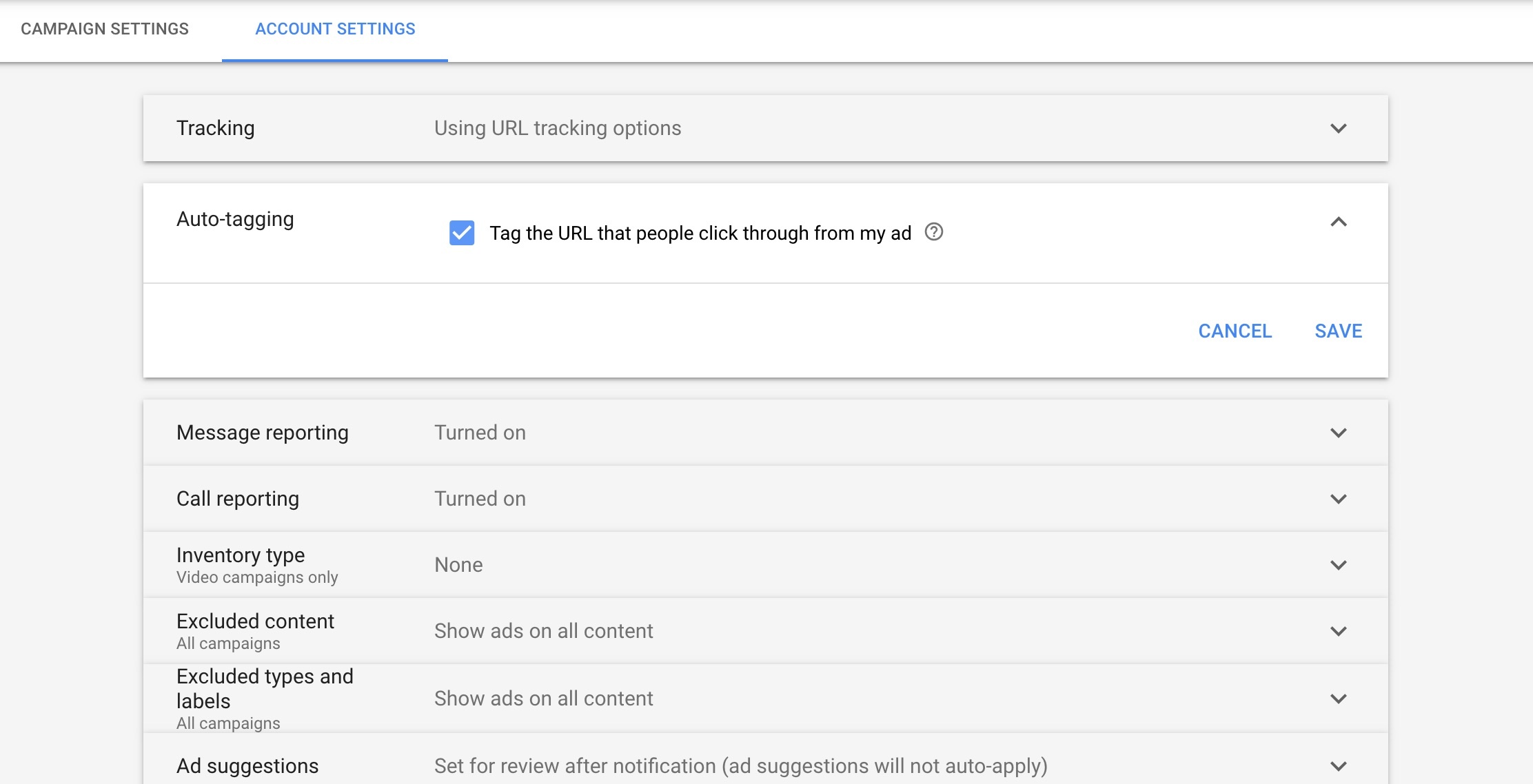Expand the Message reporting section

(x=1337, y=432)
